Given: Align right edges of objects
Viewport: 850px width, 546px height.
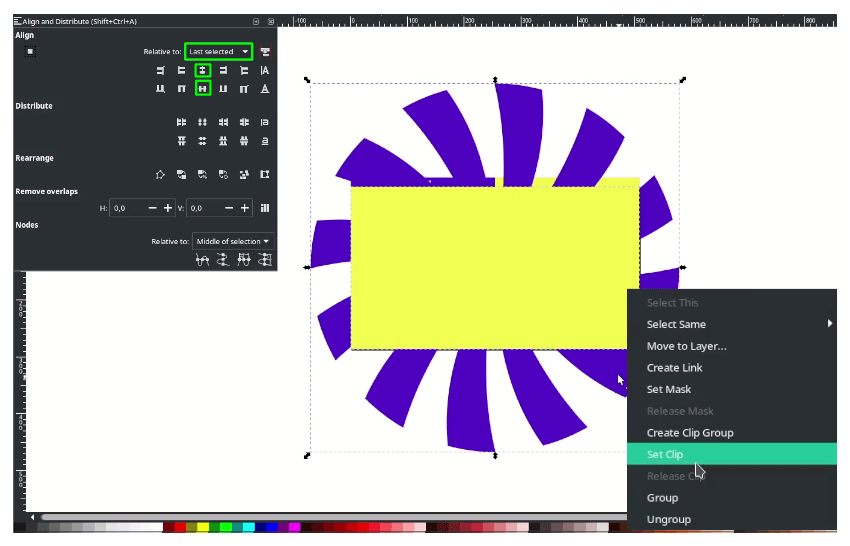Looking at the screenshot, I should point(223,70).
